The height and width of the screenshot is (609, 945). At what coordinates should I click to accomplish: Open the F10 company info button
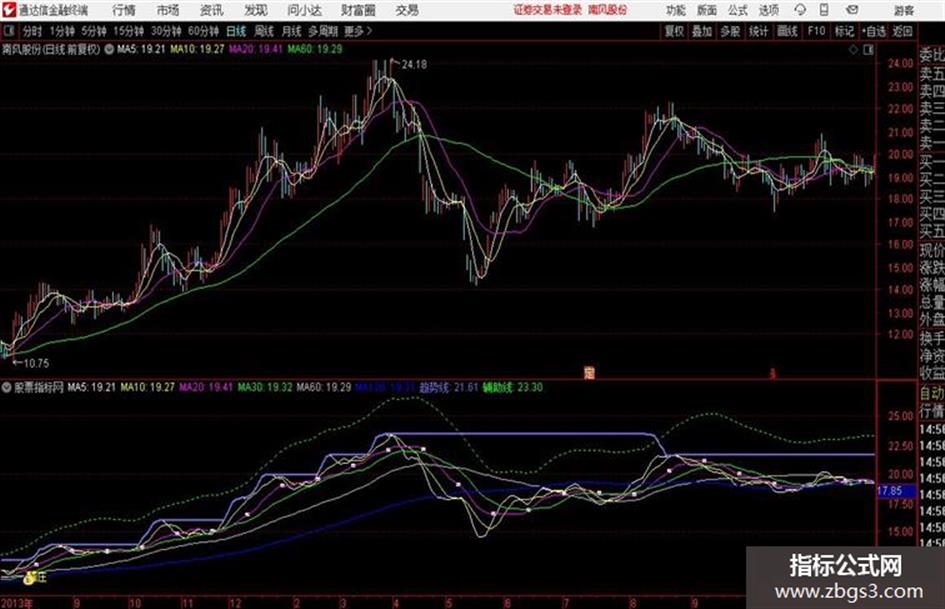(816, 31)
